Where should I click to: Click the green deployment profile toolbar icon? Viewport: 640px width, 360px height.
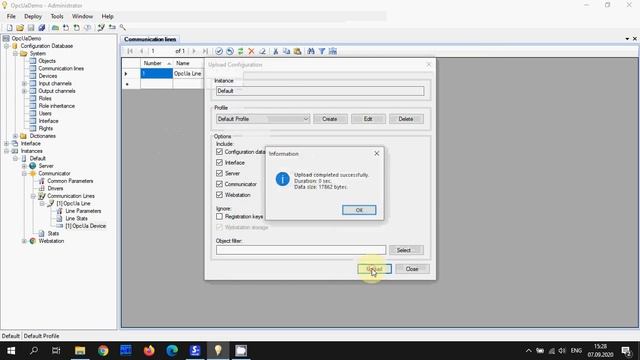[55, 27]
